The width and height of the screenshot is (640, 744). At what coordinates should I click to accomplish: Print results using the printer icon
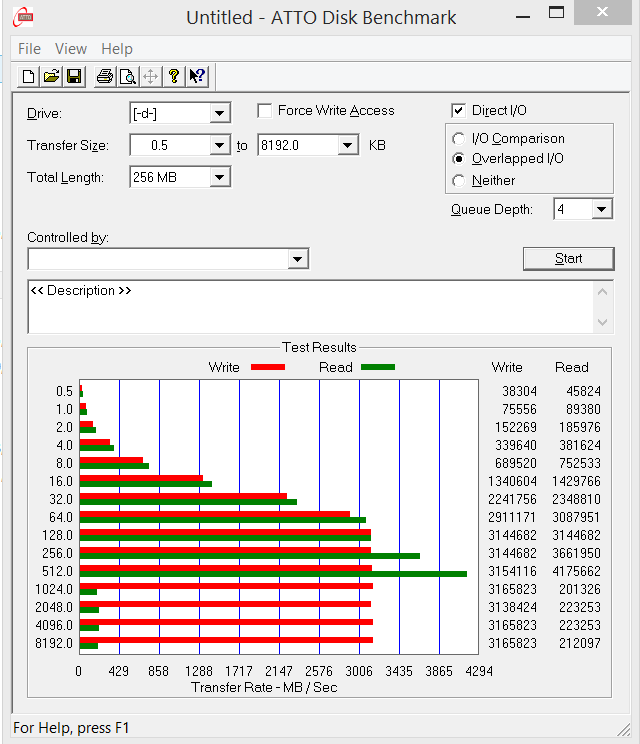[105, 76]
